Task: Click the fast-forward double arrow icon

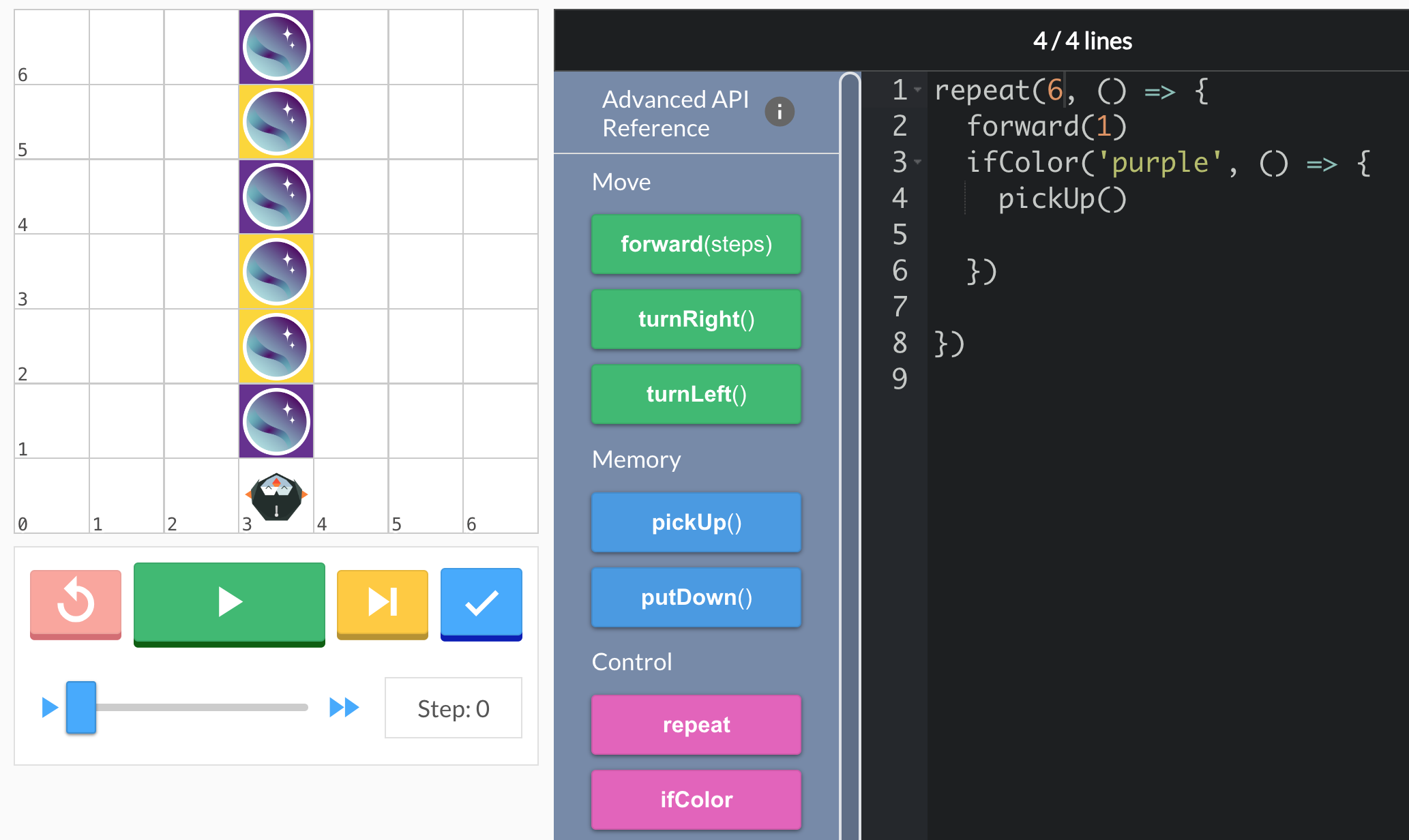Action: click(344, 707)
